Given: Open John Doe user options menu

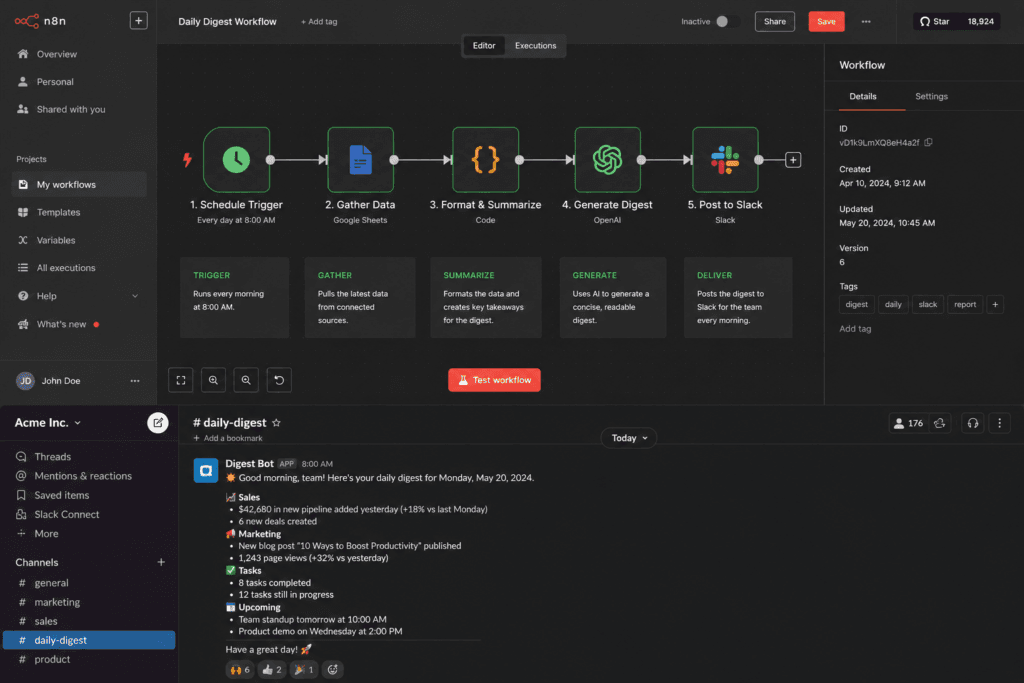Looking at the screenshot, I should coord(135,381).
